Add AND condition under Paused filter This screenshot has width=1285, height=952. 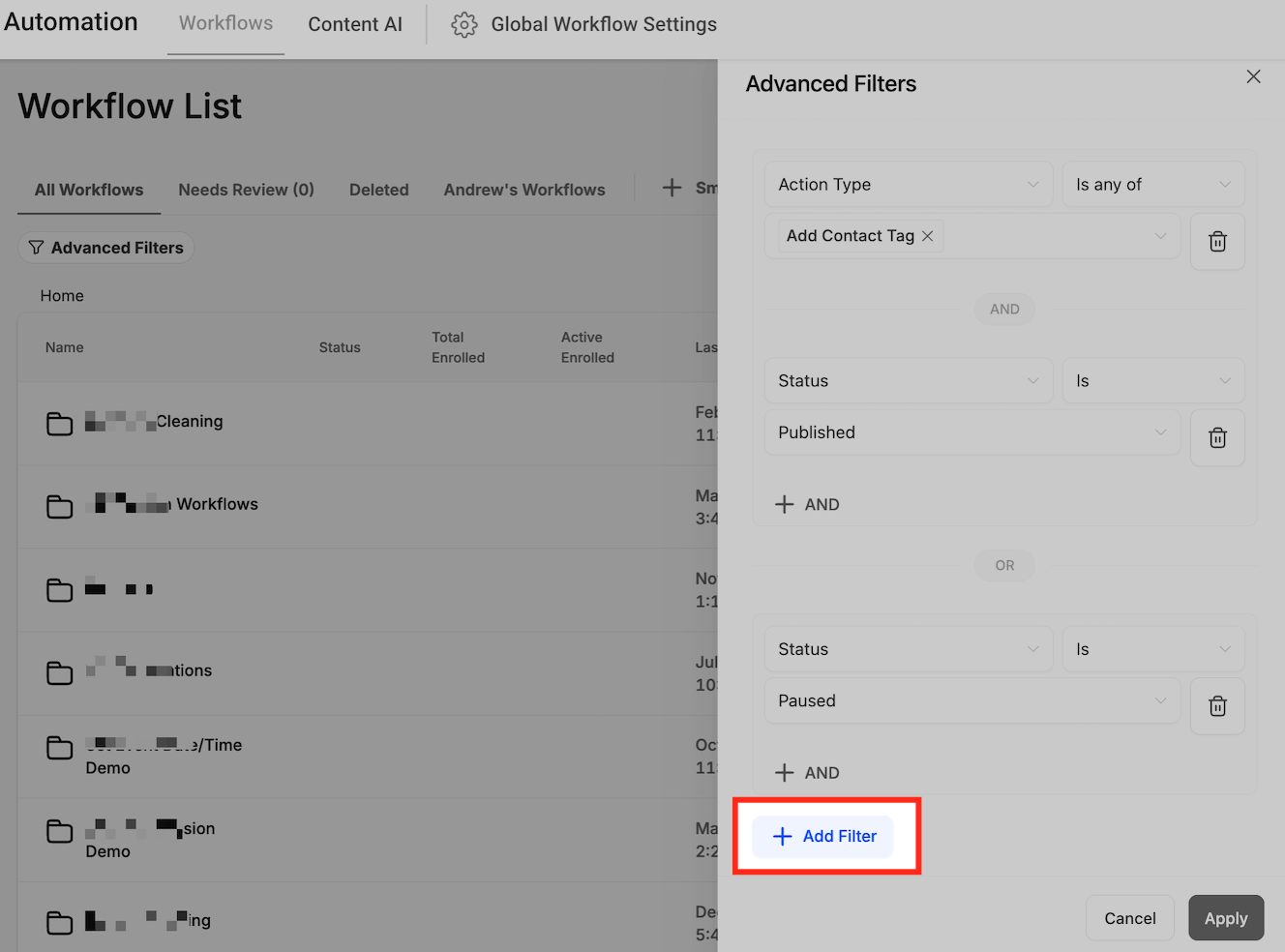tap(807, 772)
